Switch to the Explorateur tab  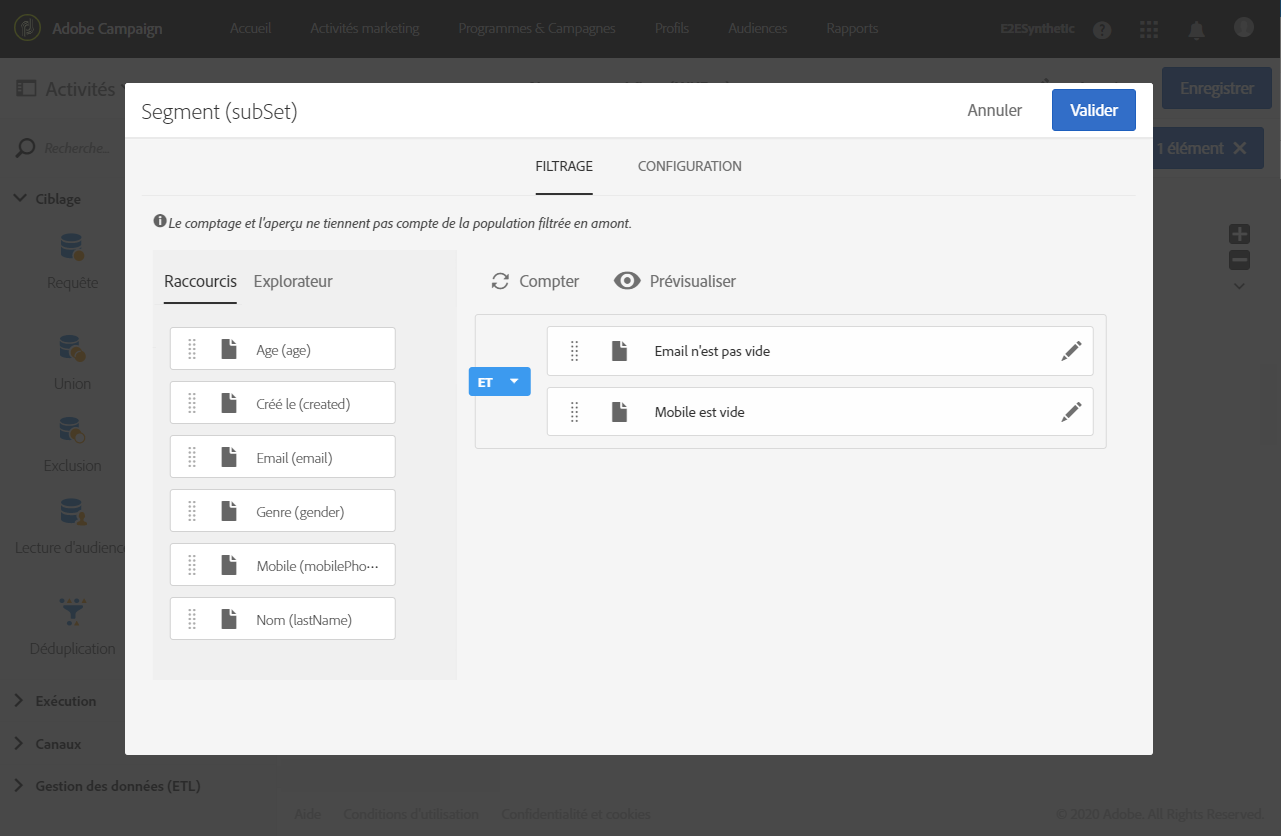[293, 281]
